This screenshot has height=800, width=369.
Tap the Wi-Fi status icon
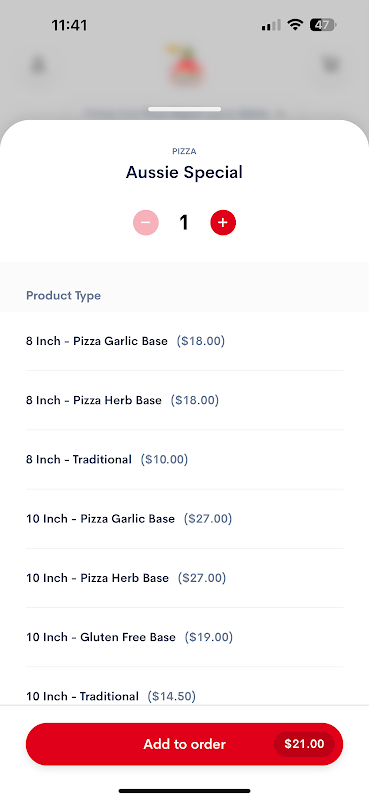(x=294, y=24)
